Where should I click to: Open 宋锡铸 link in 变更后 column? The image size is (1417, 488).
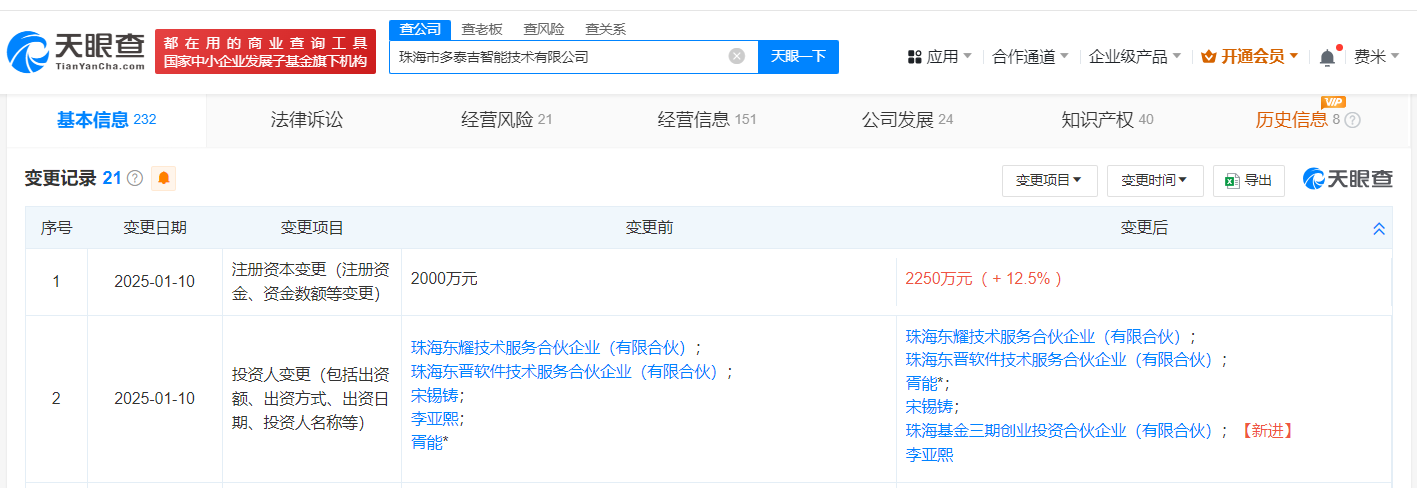pyautogui.click(x=930, y=407)
